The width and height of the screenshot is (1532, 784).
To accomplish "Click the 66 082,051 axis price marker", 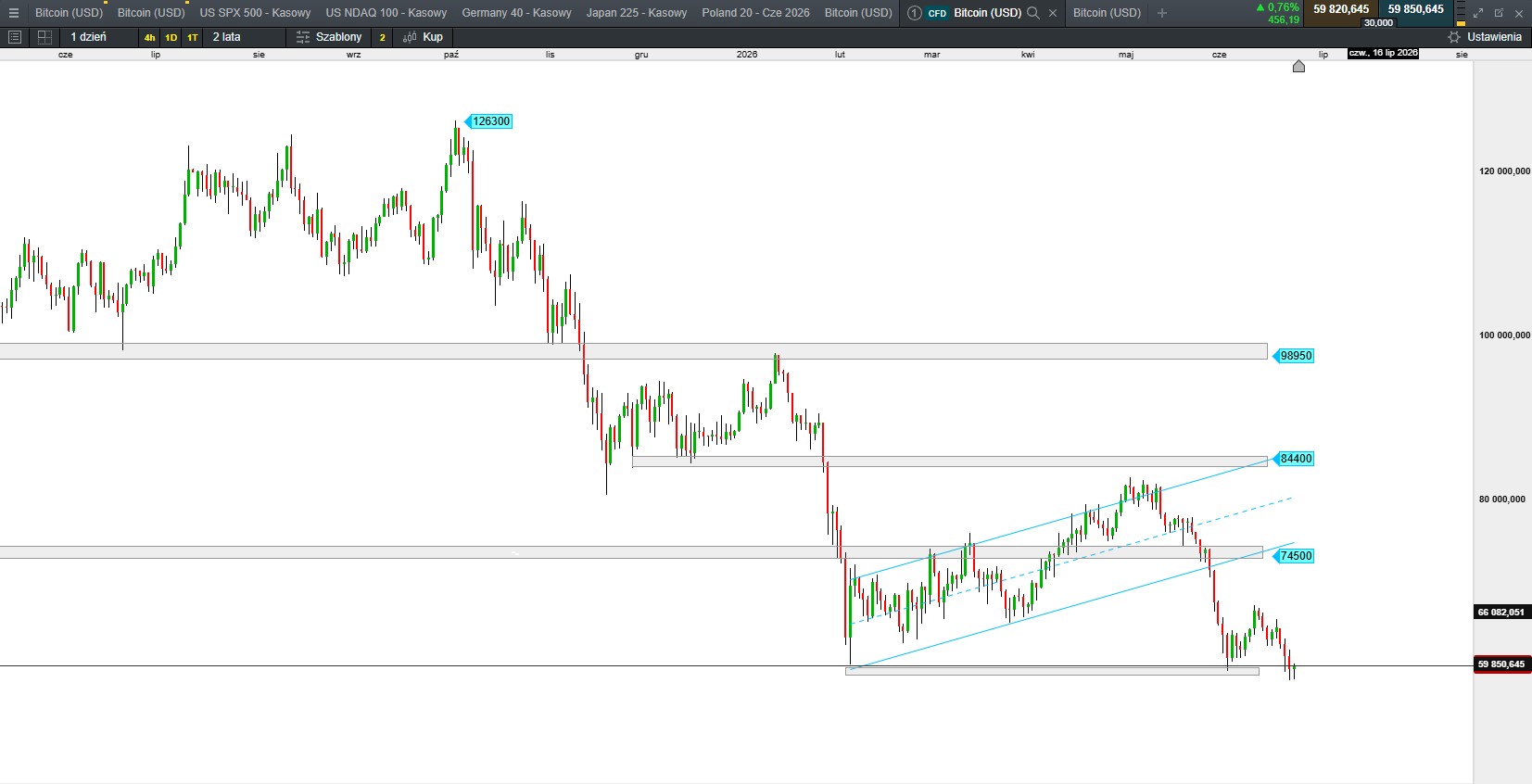I will click(1501, 613).
